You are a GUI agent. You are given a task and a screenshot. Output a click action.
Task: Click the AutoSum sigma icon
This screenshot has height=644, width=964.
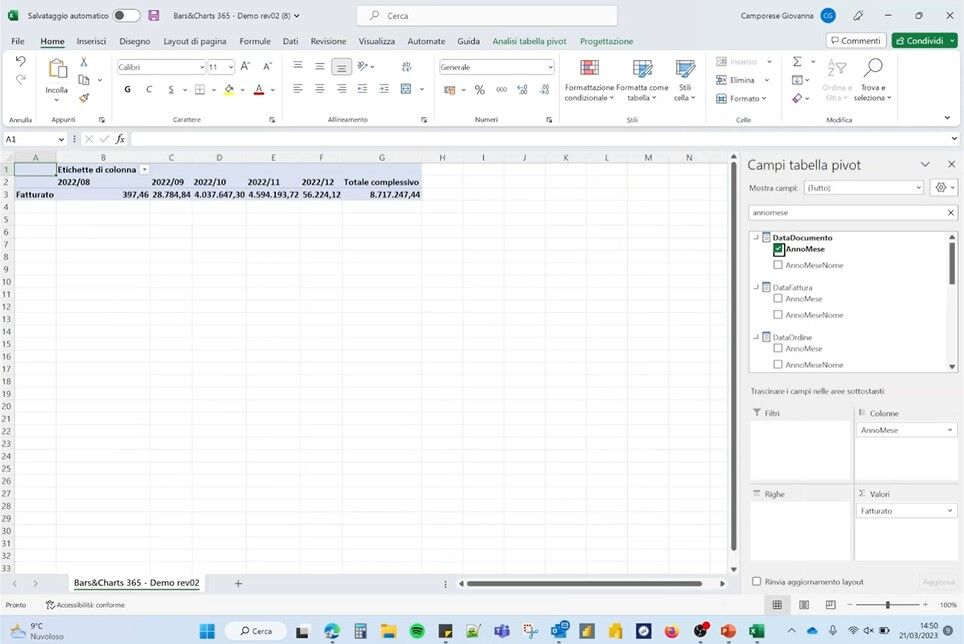pos(797,62)
